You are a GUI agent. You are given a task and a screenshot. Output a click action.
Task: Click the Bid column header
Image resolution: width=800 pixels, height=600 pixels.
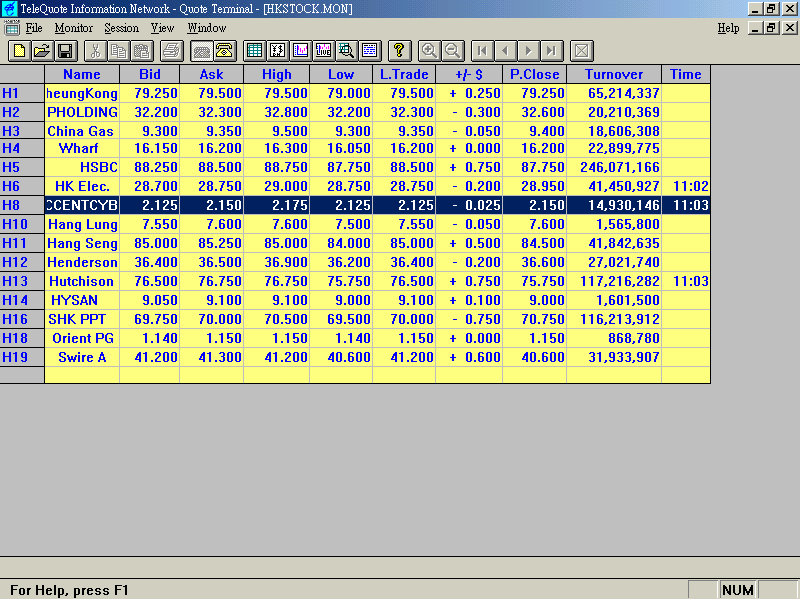tap(150, 74)
